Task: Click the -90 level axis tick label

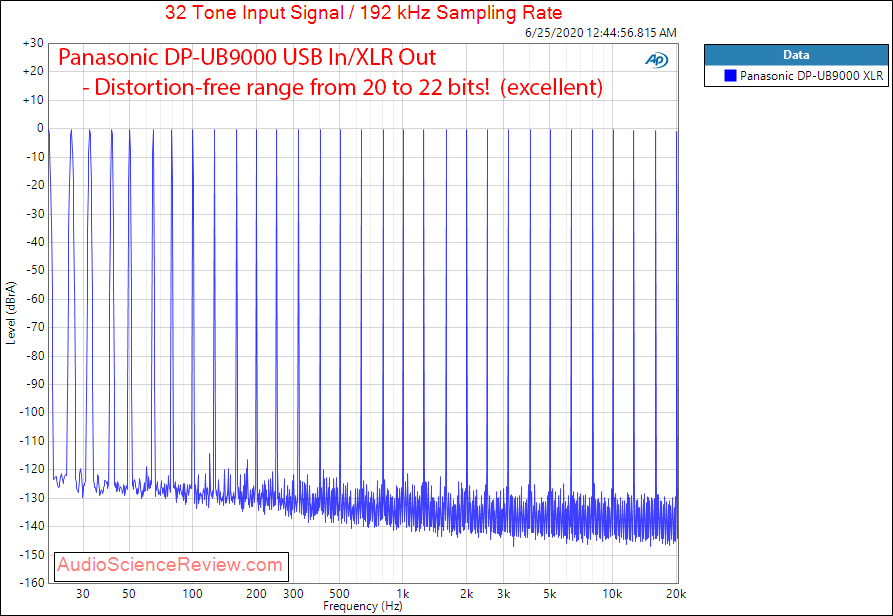Action: [x=35, y=384]
